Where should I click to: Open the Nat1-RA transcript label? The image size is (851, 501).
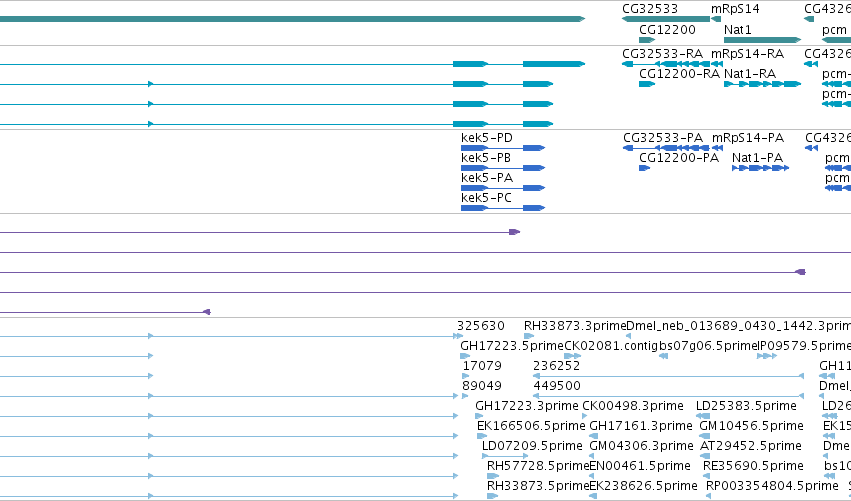coord(750,74)
